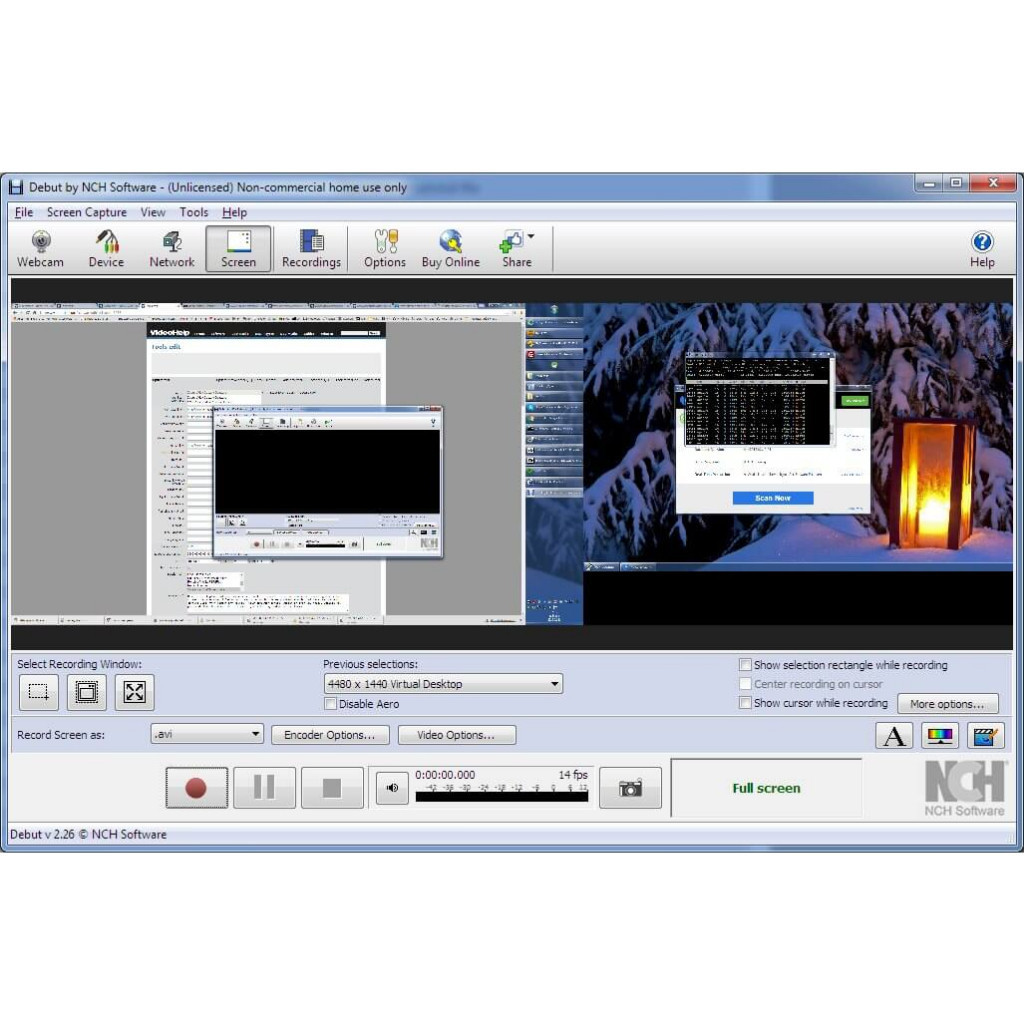Open the Tools menu
The height and width of the screenshot is (1024, 1024).
(x=194, y=212)
